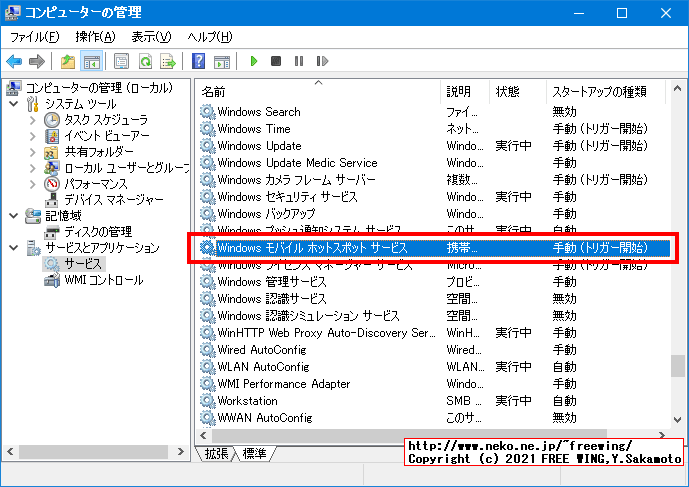Screen dimensions: 689x487
Task: Select the Windows バックアップ service row
Action: [435, 214]
